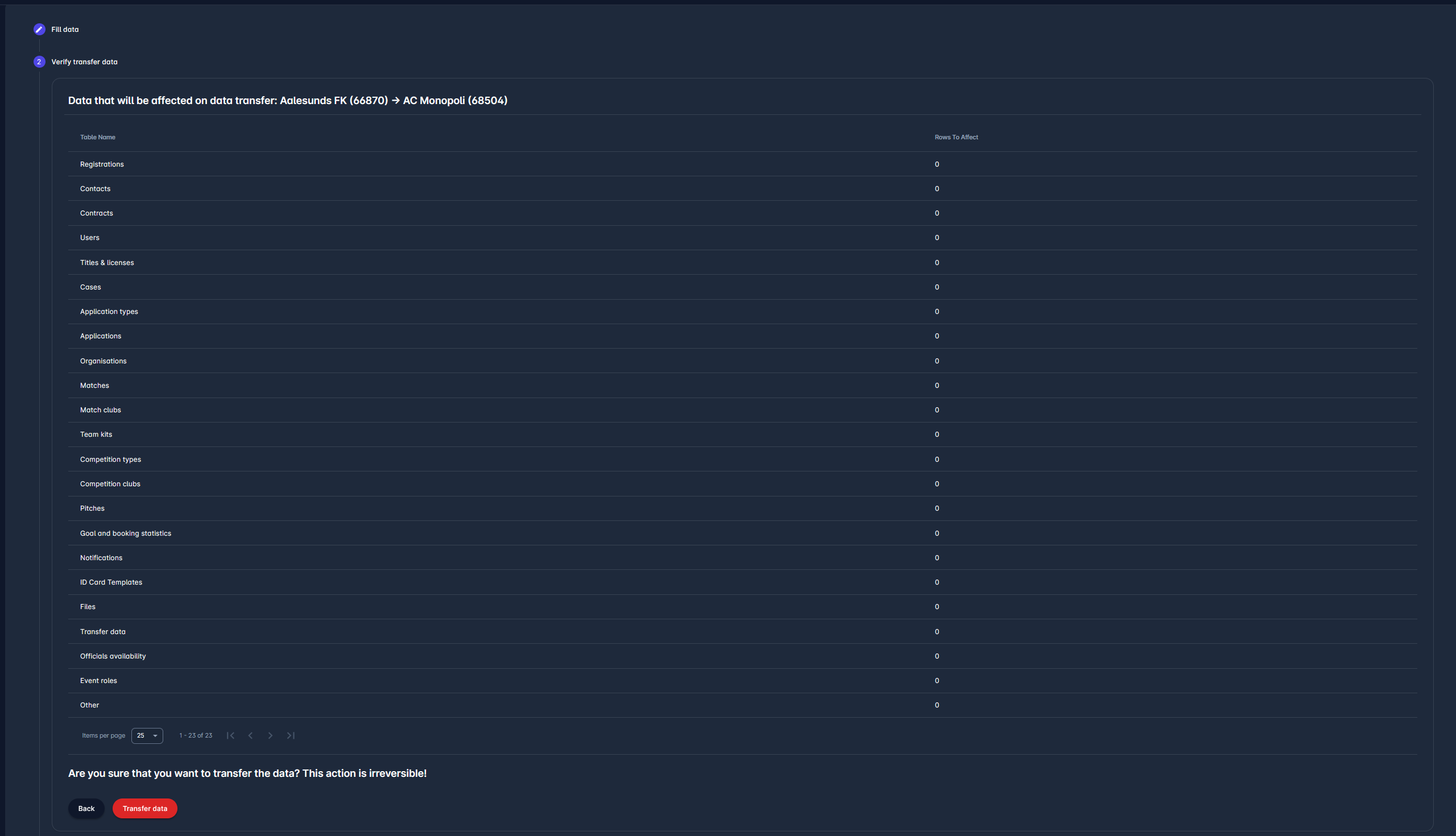The image size is (1456, 836).
Task: Open the items per page dropdown
Action: pos(147,735)
